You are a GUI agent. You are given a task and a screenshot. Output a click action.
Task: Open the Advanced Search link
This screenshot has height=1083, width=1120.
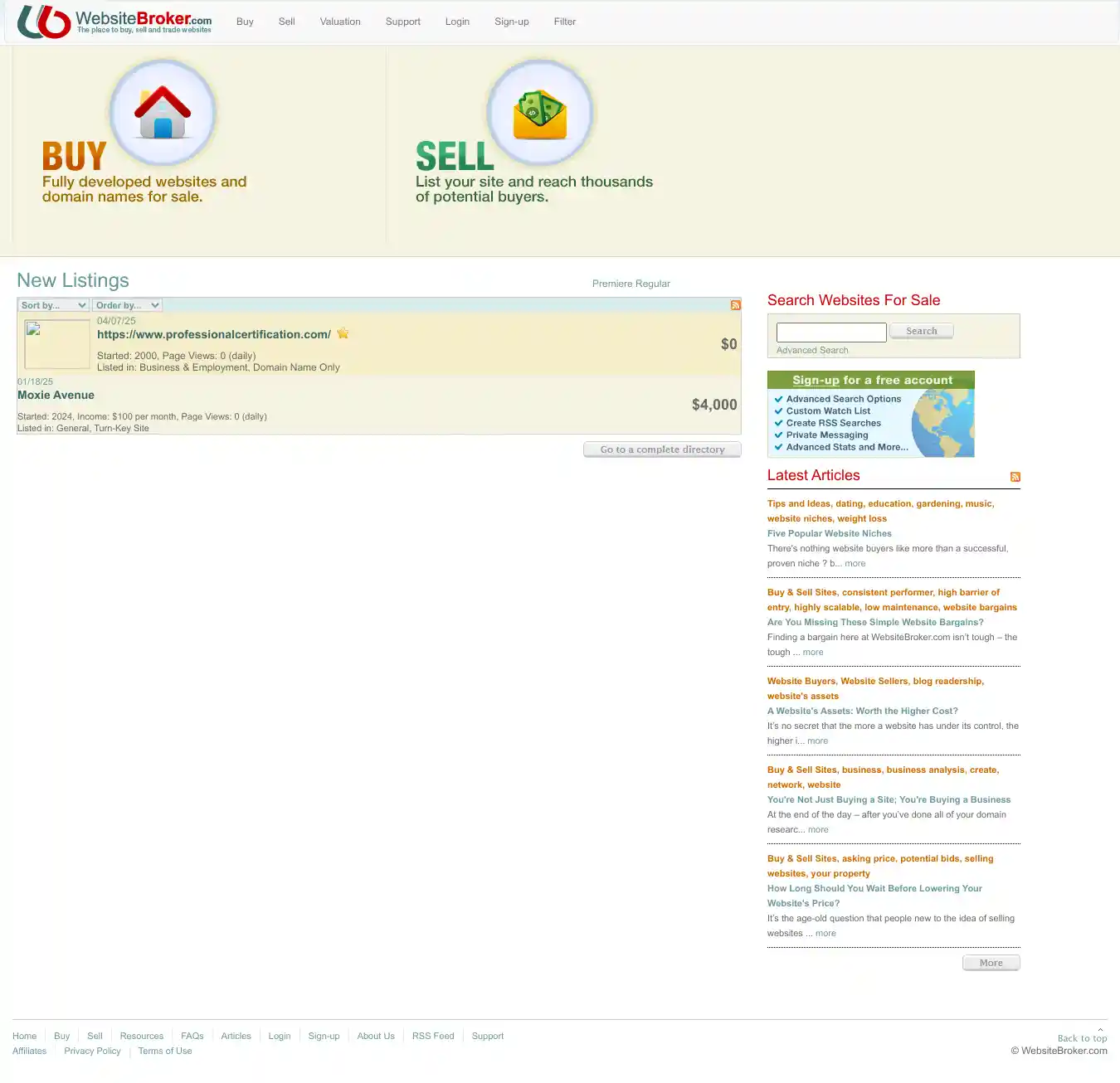tap(812, 350)
